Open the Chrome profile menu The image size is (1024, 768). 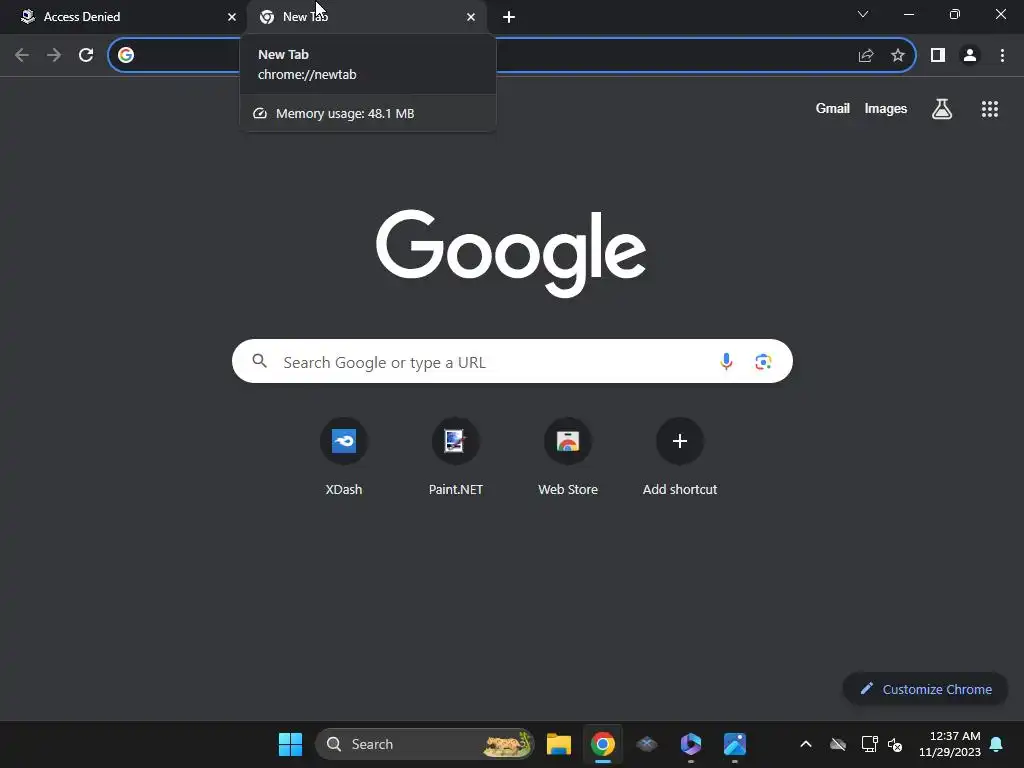(x=970, y=55)
